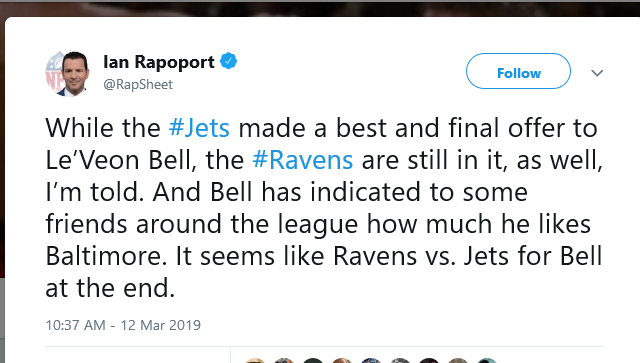The width and height of the screenshot is (640, 363).
Task: Dismiss tweet overlay via dark backdrop
Action: (320, 8)
